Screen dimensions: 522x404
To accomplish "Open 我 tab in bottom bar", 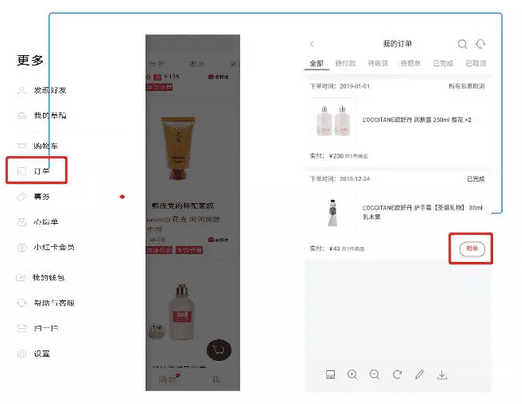I will coord(216,379).
